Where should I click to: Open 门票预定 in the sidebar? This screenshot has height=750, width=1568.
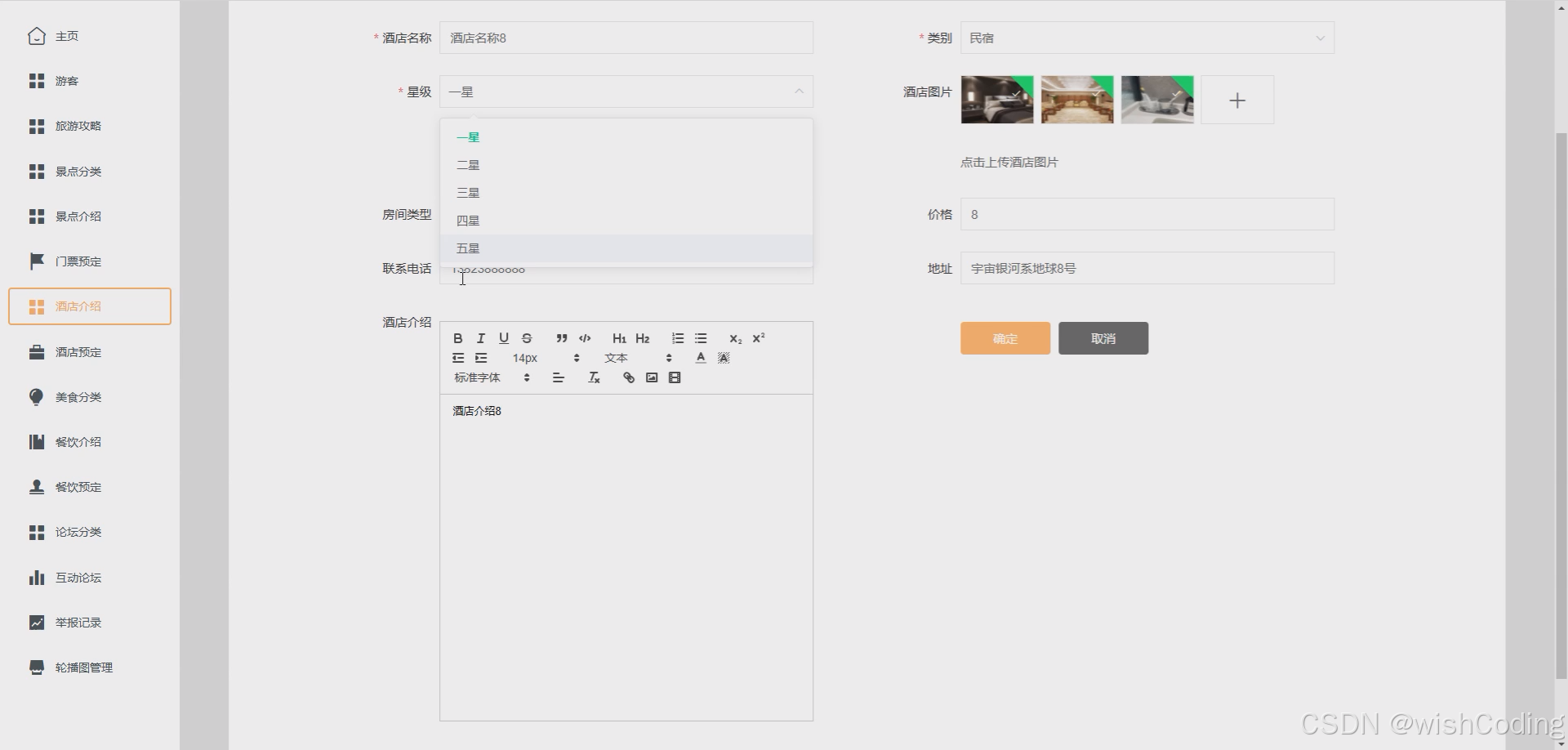[x=90, y=261]
